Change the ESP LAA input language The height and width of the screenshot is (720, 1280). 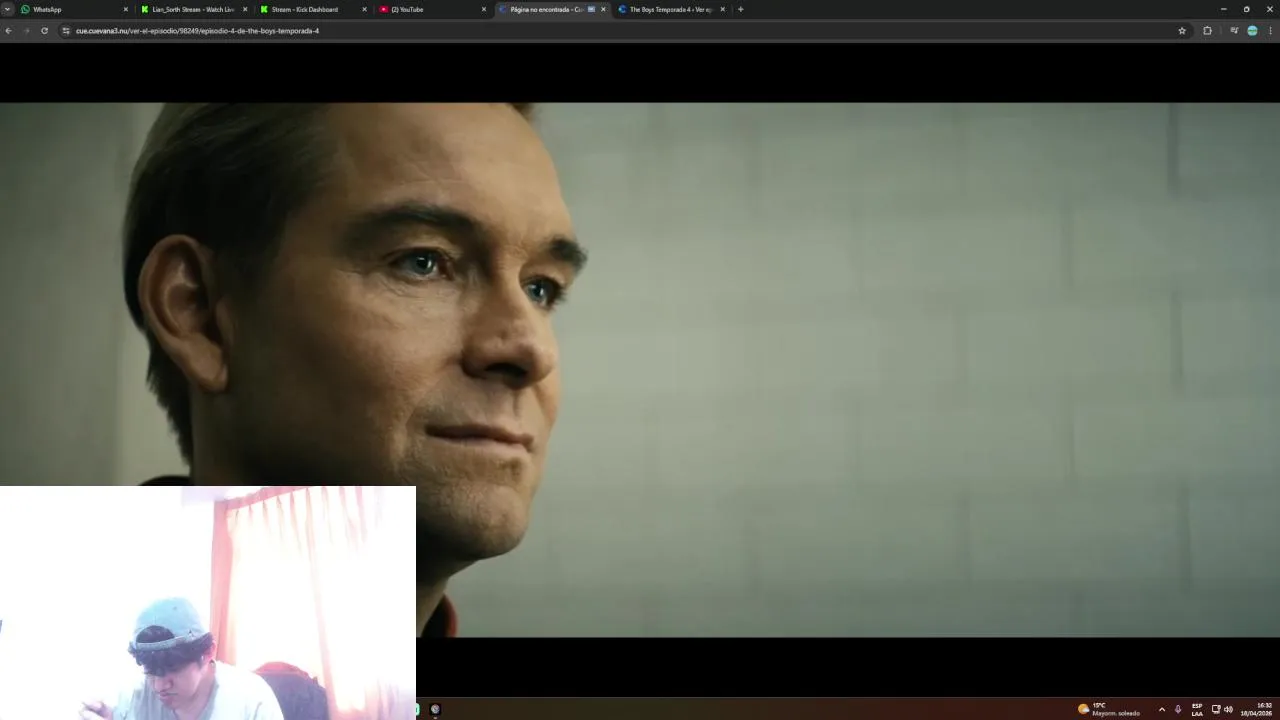click(x=1197, y=709)
